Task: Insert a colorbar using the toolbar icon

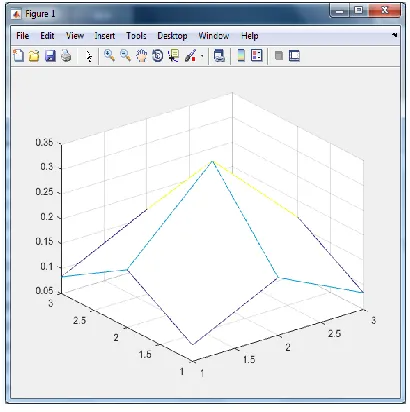Action: click(241, 55)
